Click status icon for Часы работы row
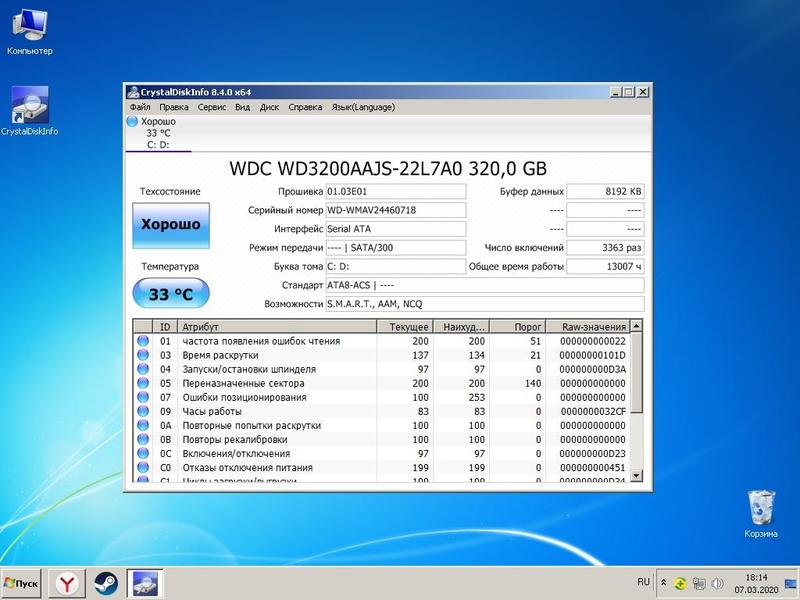 pyautogui.click(x=142, y=411)
